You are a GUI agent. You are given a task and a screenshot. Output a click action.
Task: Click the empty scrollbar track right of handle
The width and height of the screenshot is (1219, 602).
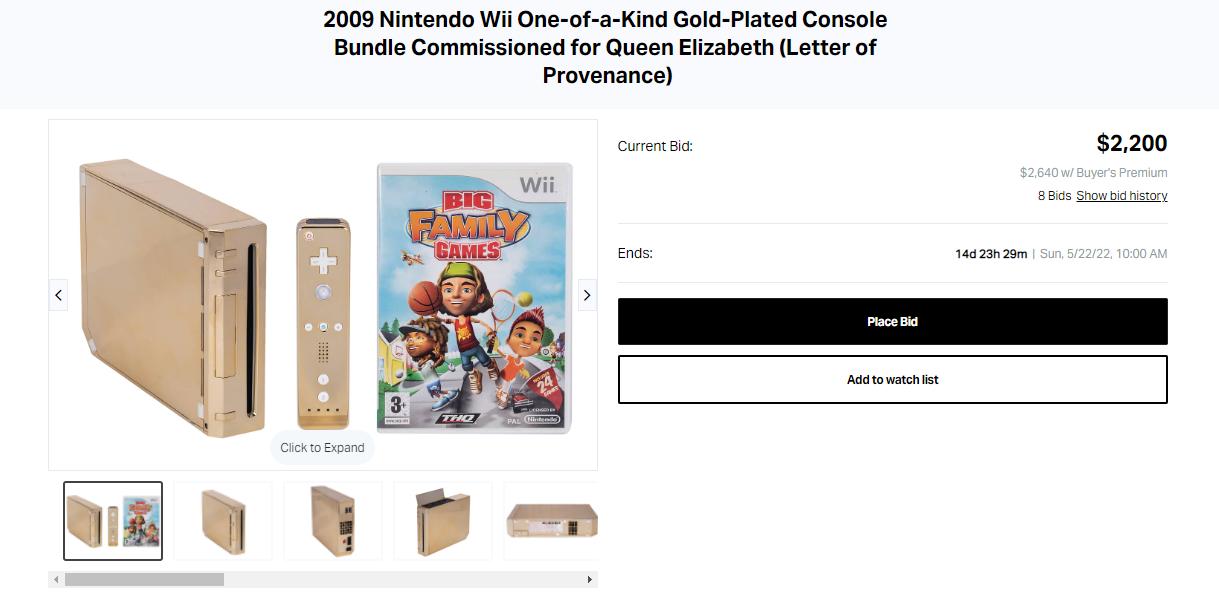(400, 580)
